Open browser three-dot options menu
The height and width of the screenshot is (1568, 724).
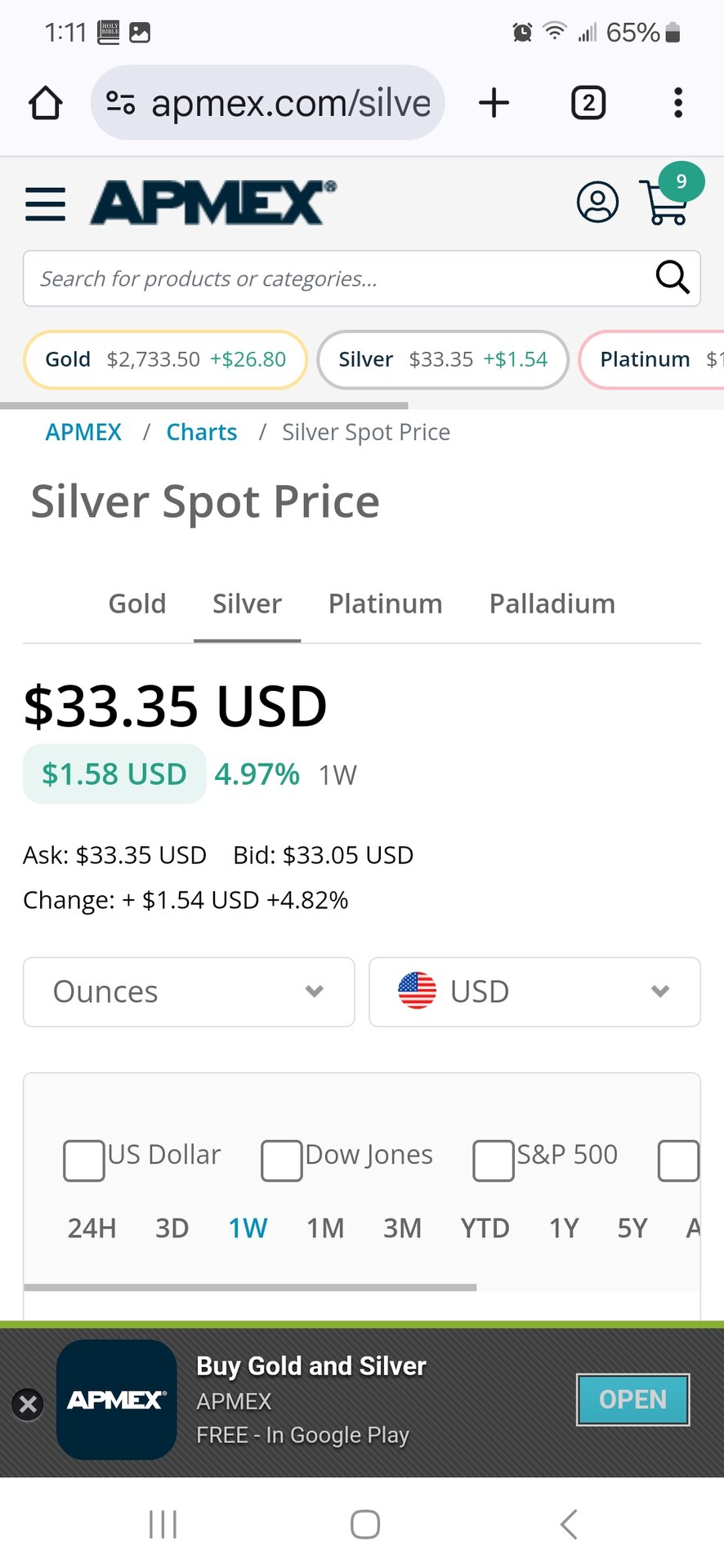677,104
